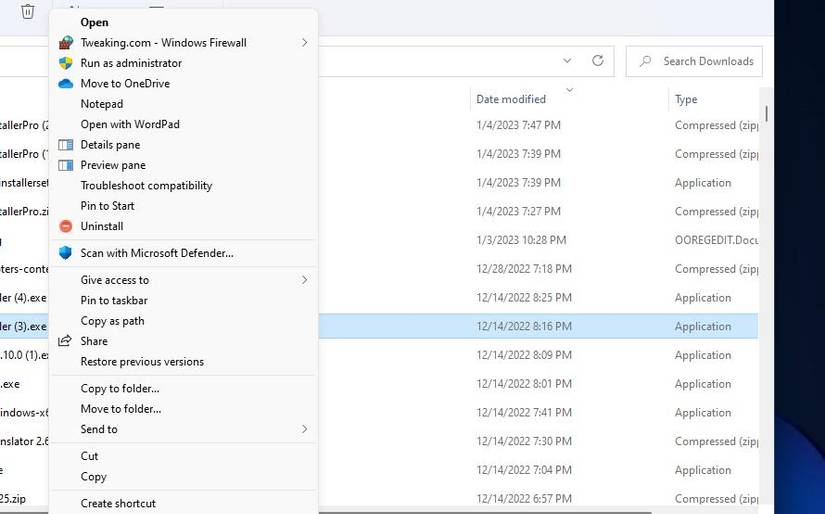The image size is (825, 514).
Task: Click Compressed type in 7:47 PM row
Action: [x=716, y=125]
